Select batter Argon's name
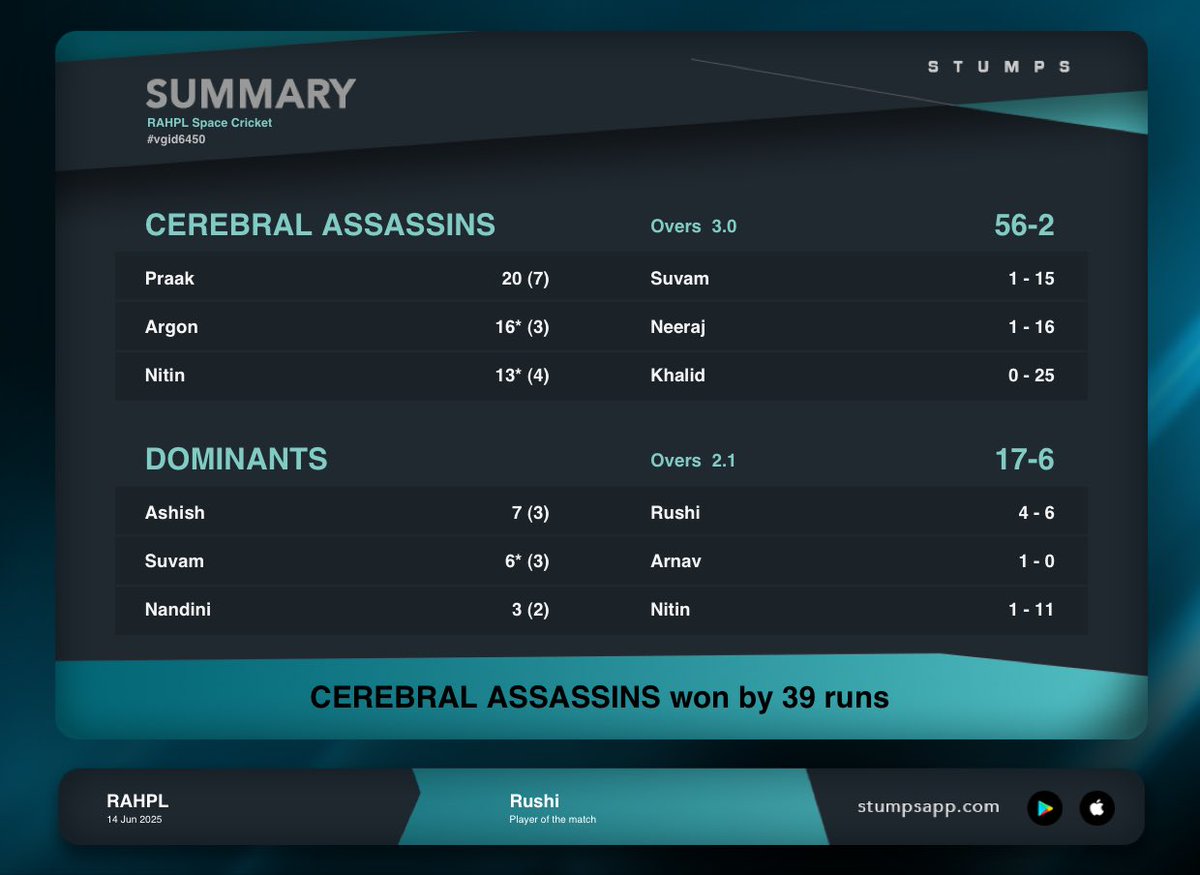1200x875 pixels. 171,327
